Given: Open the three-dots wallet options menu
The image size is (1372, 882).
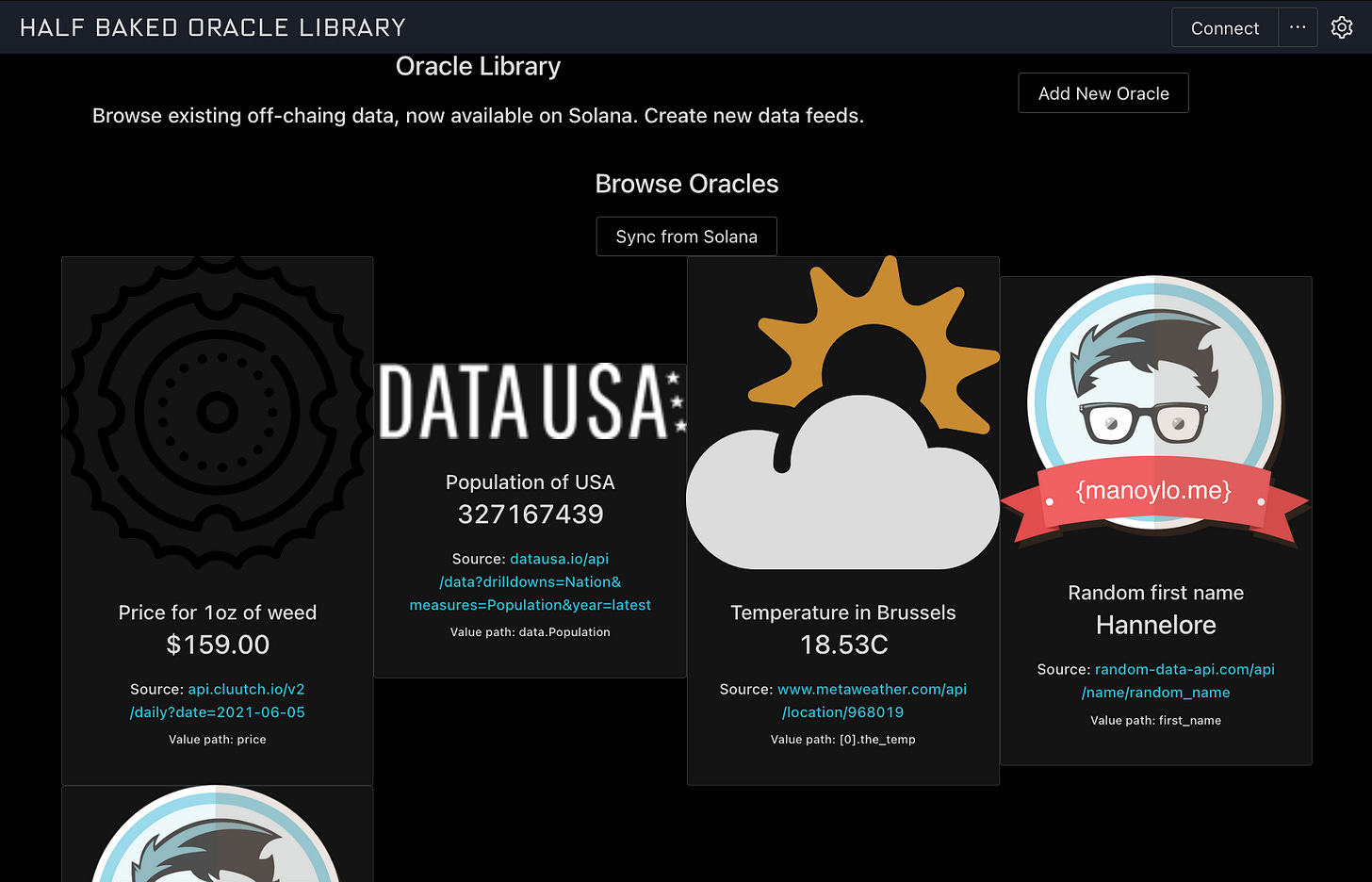Looking at the screenshot, I should click(x=1298, y=27).
